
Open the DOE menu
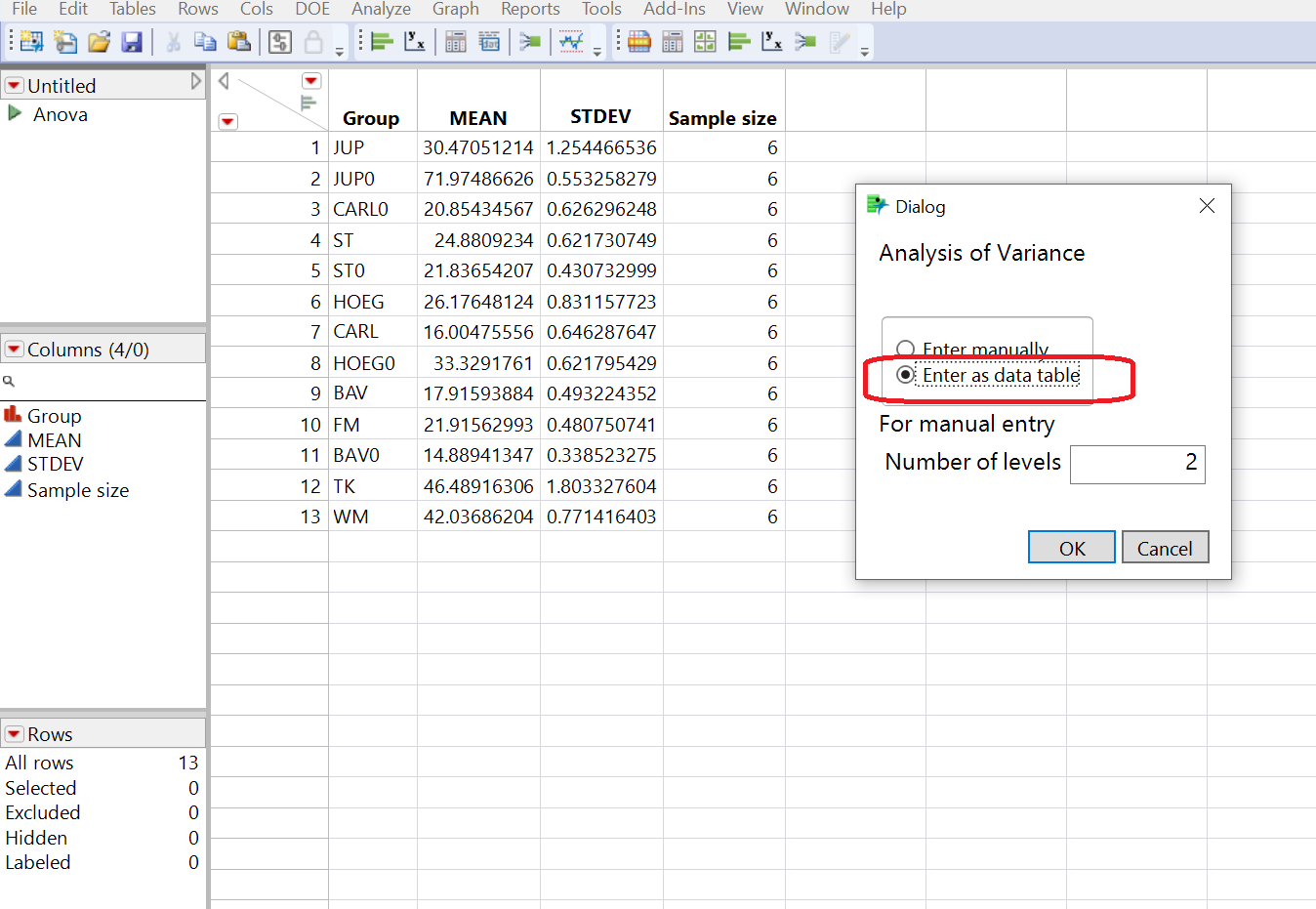point(311,10)
